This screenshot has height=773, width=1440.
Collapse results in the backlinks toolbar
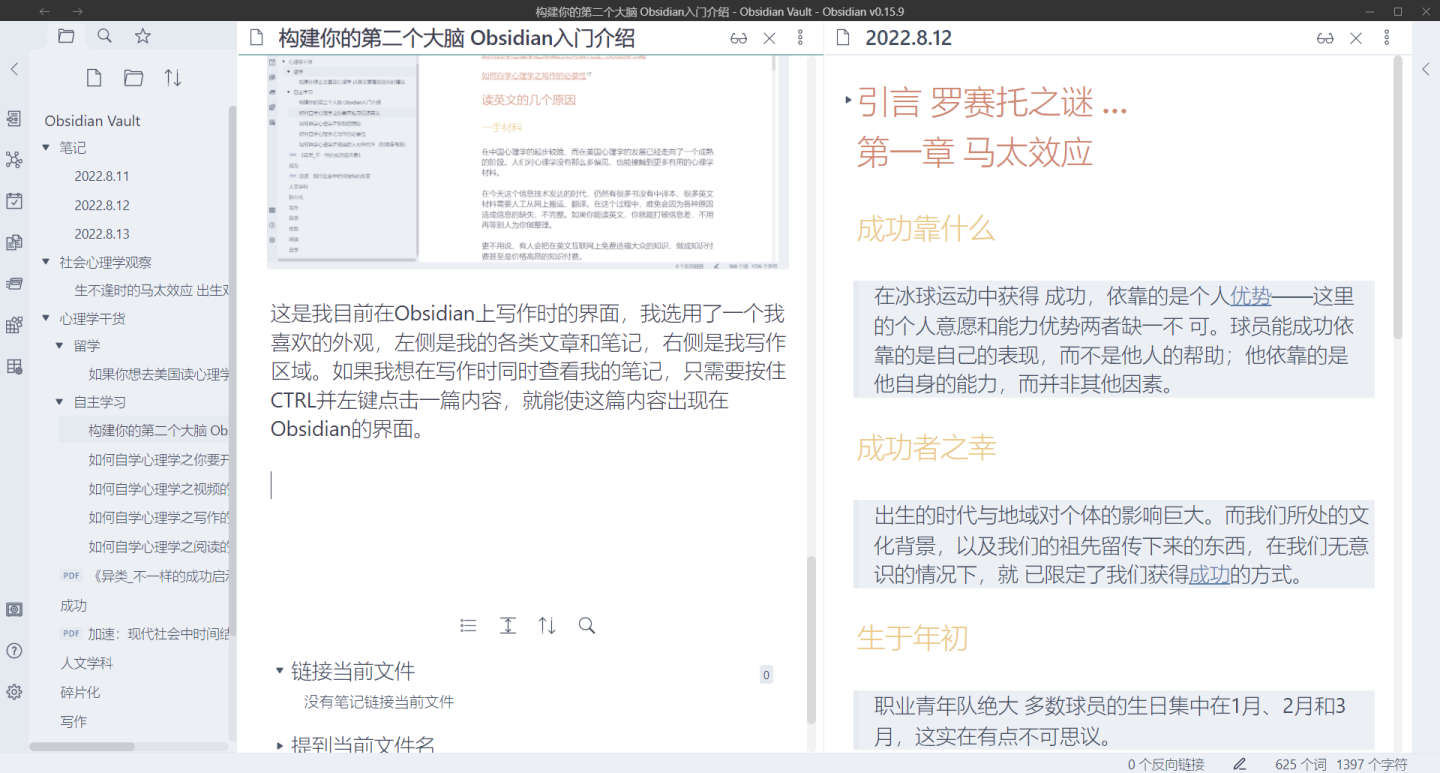(468, 626)
